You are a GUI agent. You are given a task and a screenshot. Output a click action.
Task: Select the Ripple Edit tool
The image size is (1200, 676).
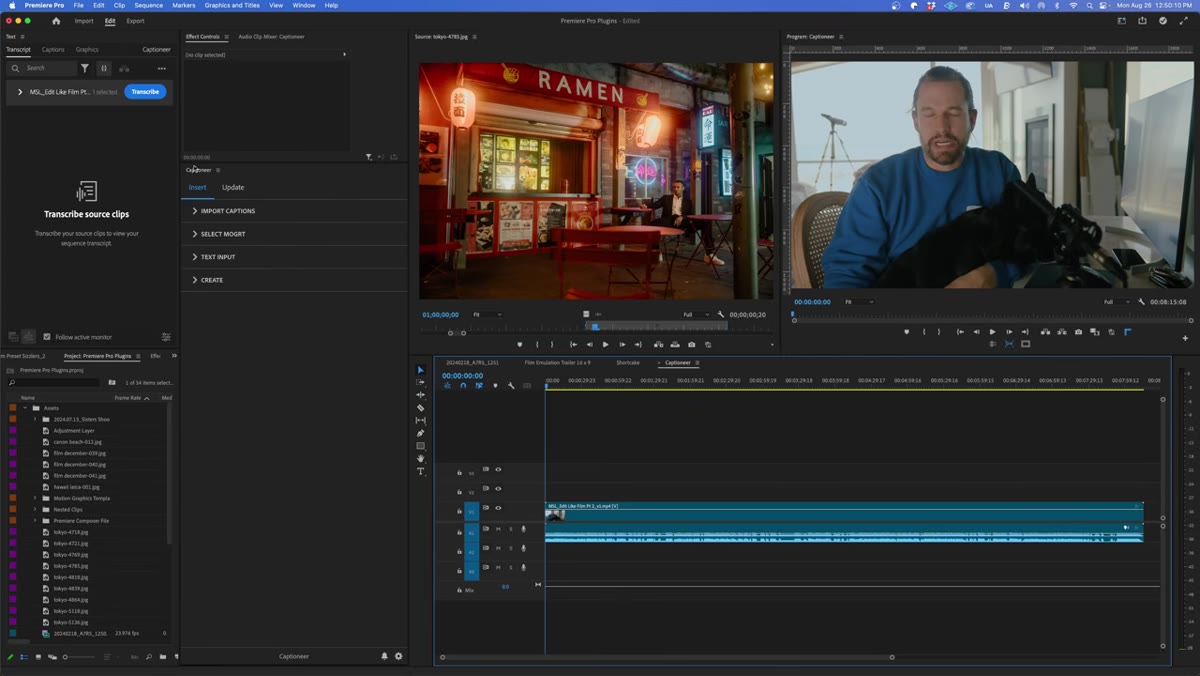(420, 395)
